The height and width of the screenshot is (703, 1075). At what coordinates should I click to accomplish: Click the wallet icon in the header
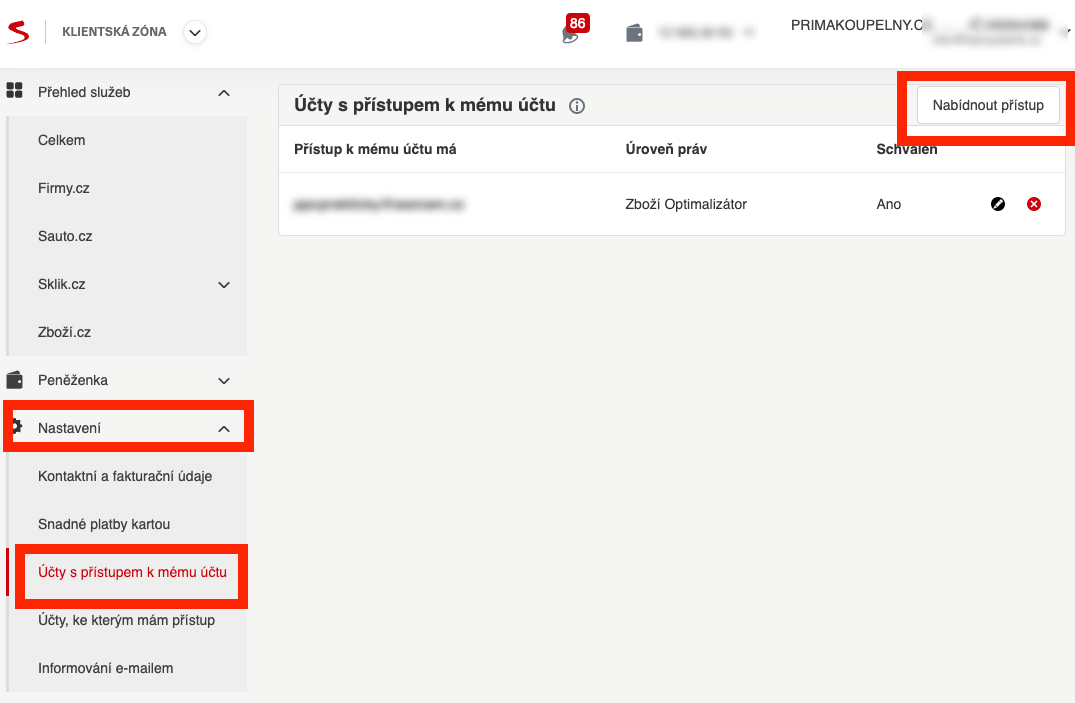634,32
